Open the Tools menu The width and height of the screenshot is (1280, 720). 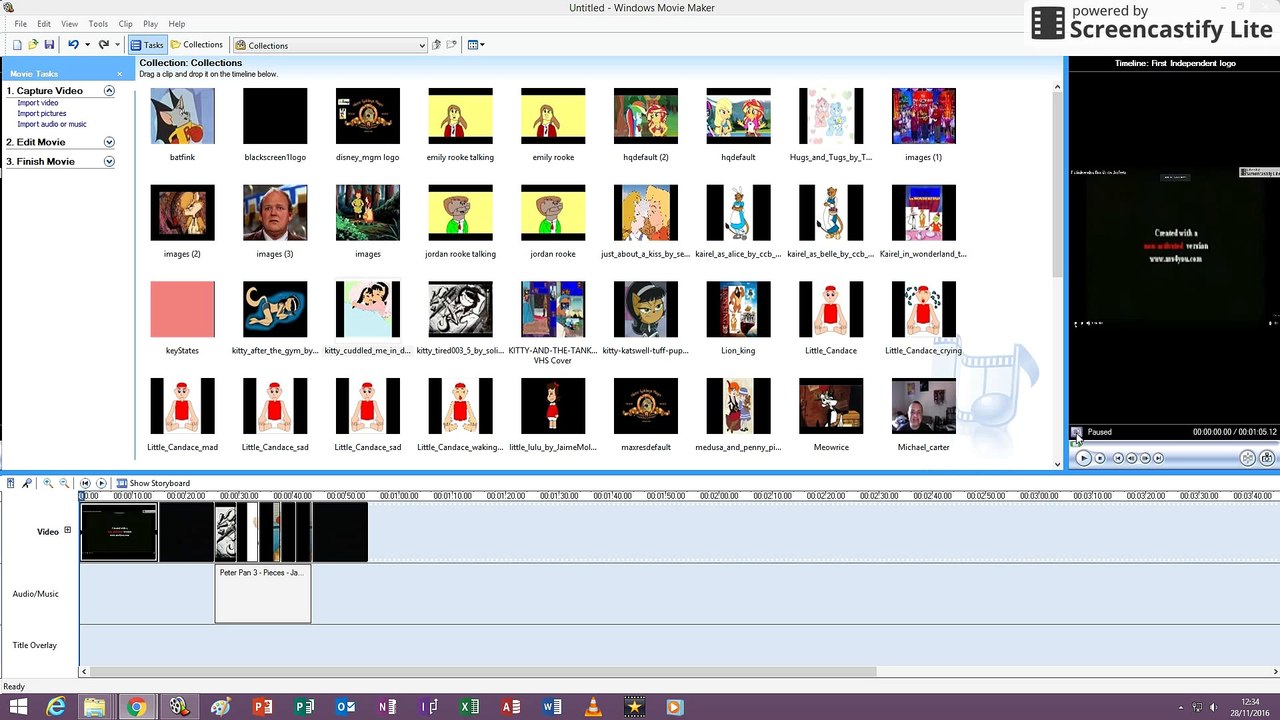tap(98, 24)
